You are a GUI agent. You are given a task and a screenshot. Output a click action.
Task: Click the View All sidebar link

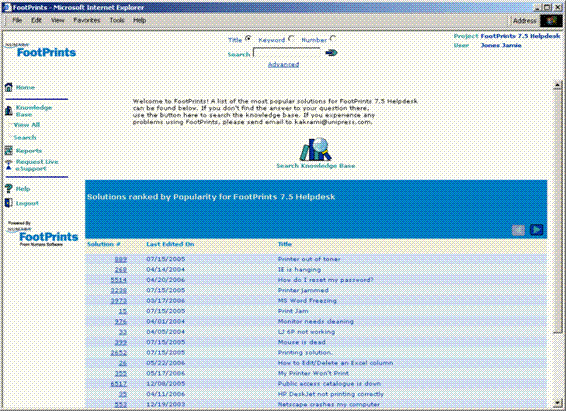pos(27,125)
